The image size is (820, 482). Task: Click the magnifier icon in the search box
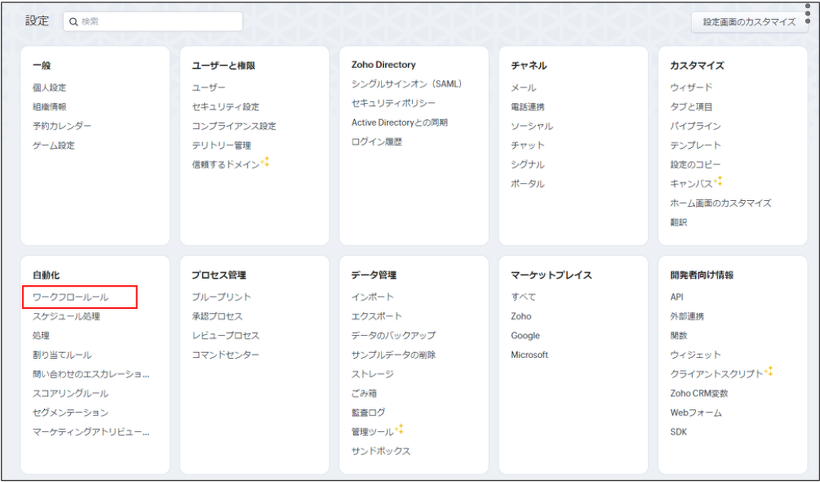pyautogui.click(x=73, y=21)
